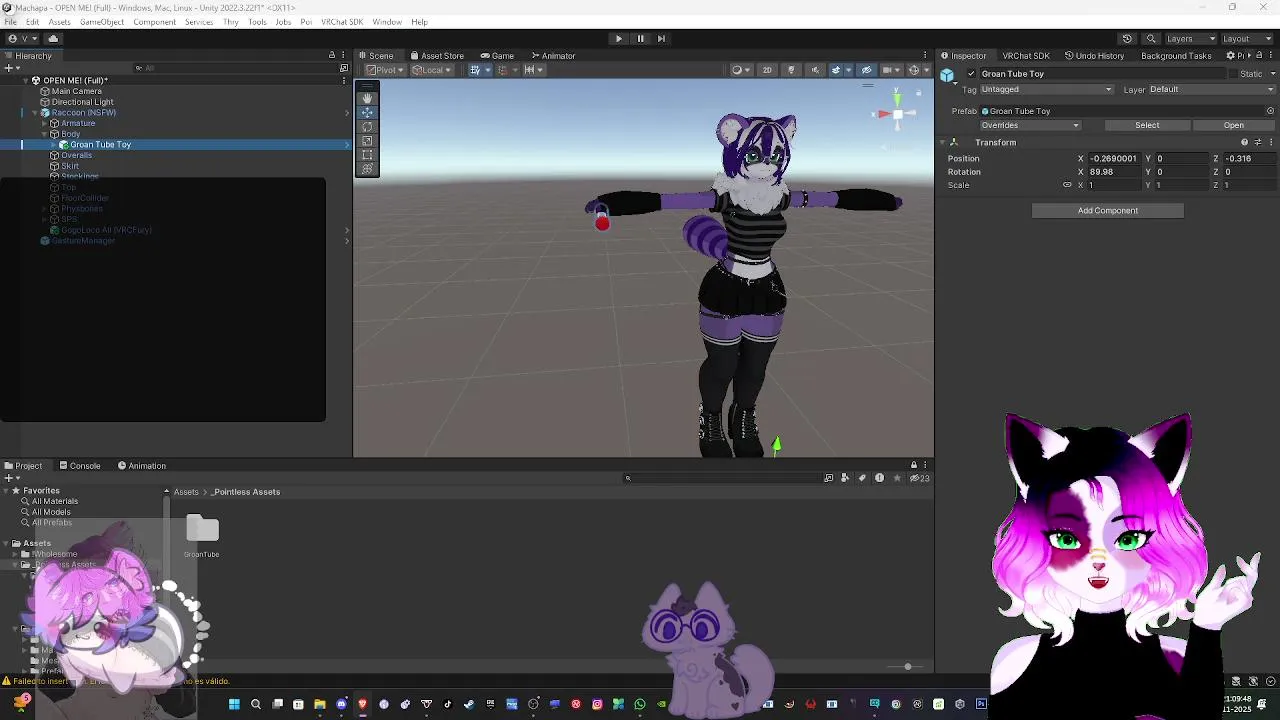1280x720 pixels.
Task: Click the prefab Select button
Action: click(x=1147, y=125)
